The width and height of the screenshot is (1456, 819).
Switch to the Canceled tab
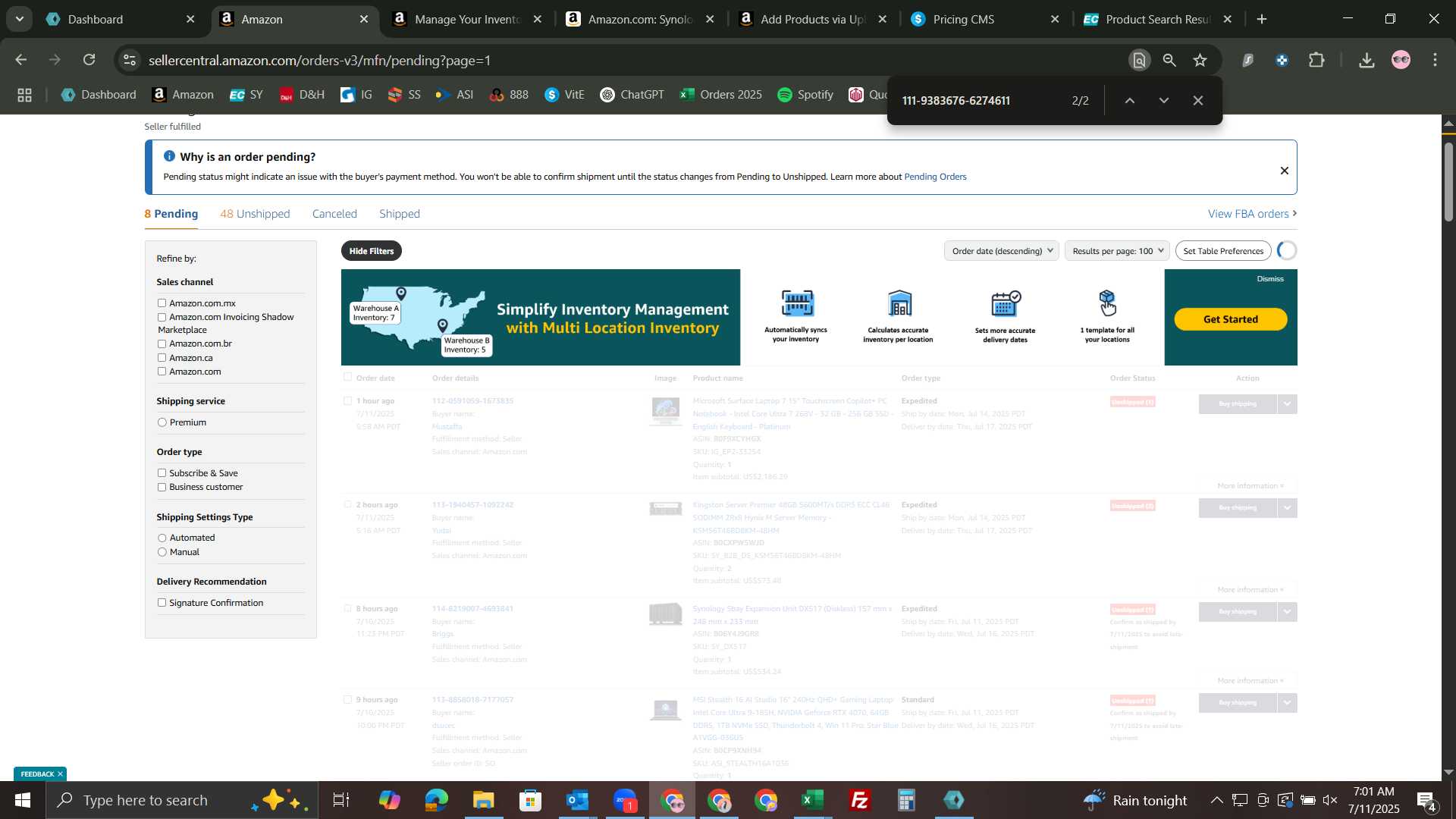pyautogui.click(x=334, y=214)
